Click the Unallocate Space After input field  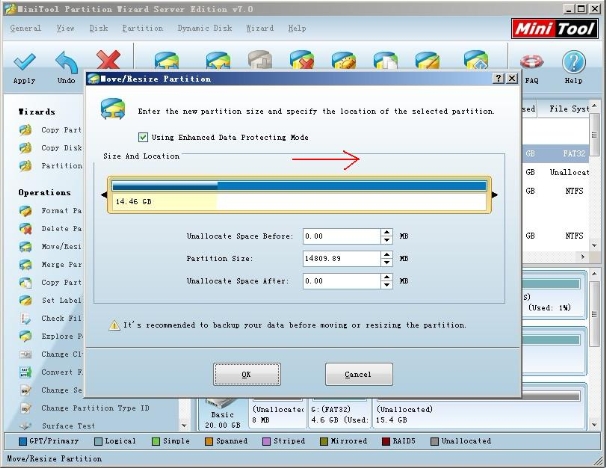tap(342, 281)
